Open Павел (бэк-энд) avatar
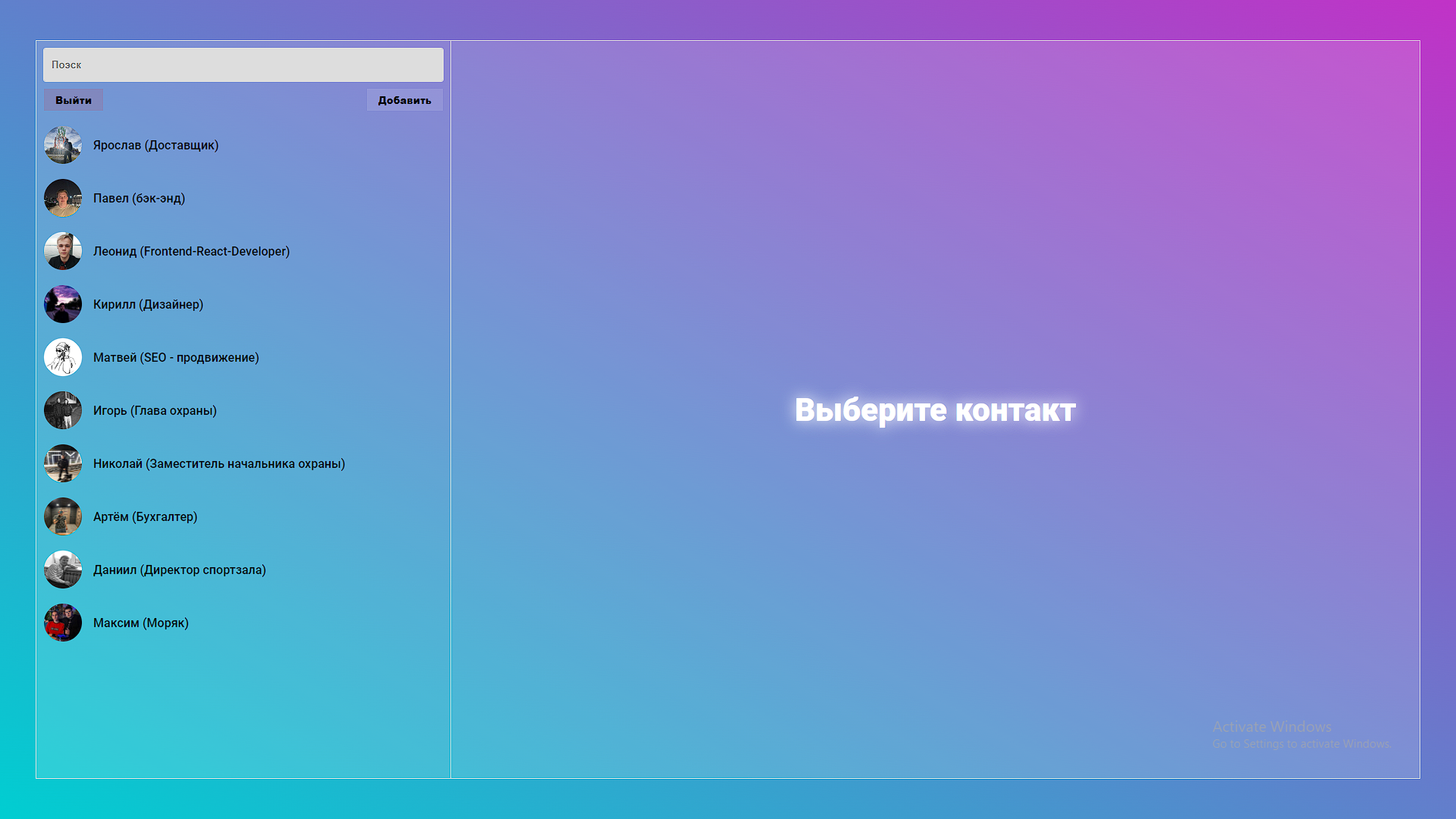 pyautogui.click(x=63, y=198)
